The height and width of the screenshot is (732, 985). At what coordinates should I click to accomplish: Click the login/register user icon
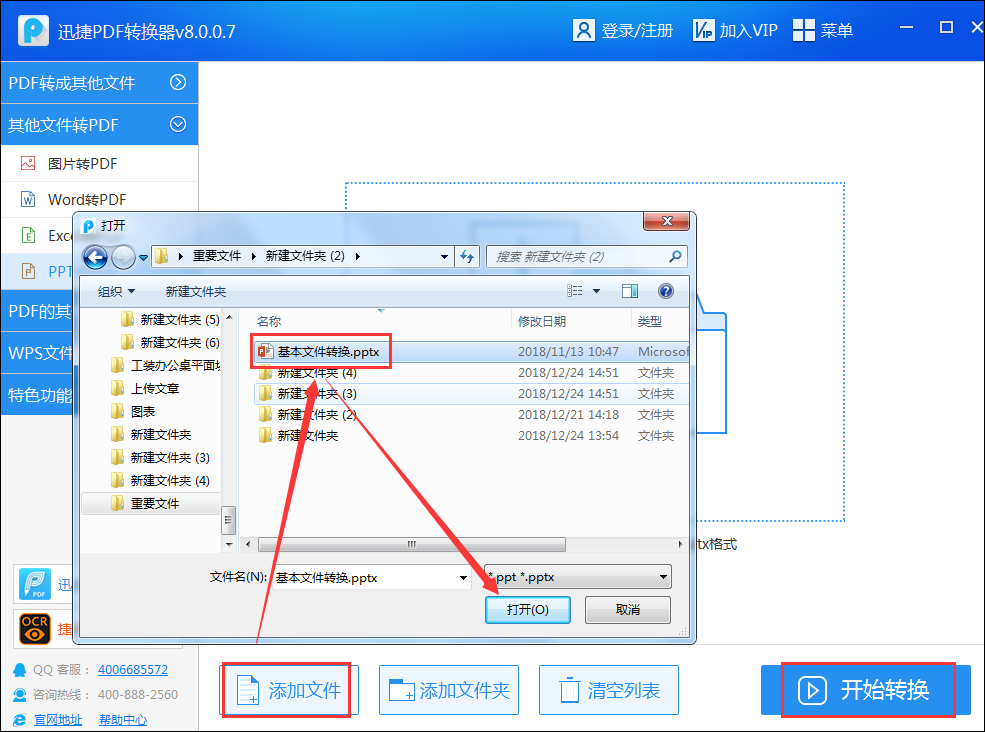[583, 30]
